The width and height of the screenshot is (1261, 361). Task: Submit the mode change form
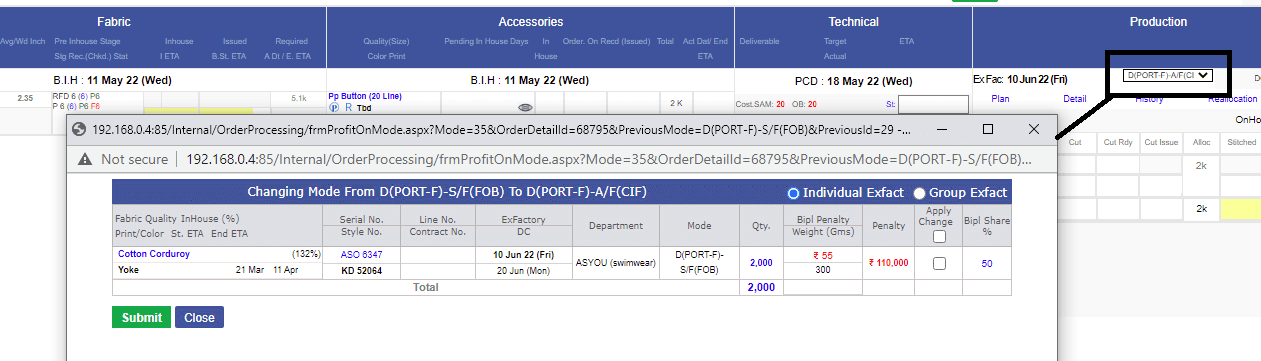pos(141,317)
